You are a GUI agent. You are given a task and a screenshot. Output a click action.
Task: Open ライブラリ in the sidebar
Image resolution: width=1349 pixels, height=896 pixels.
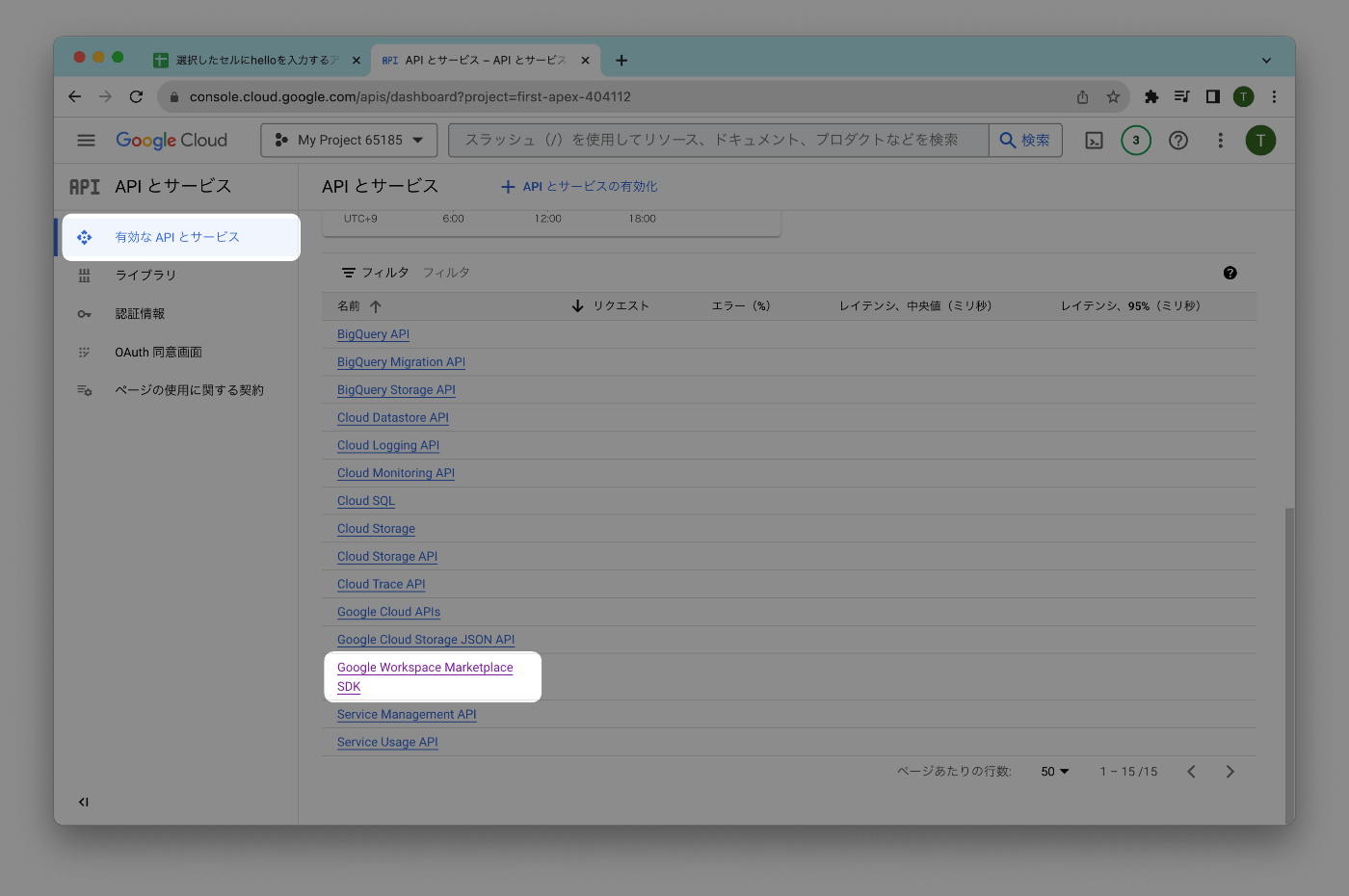pyautogui.click(x=145, y=276)
